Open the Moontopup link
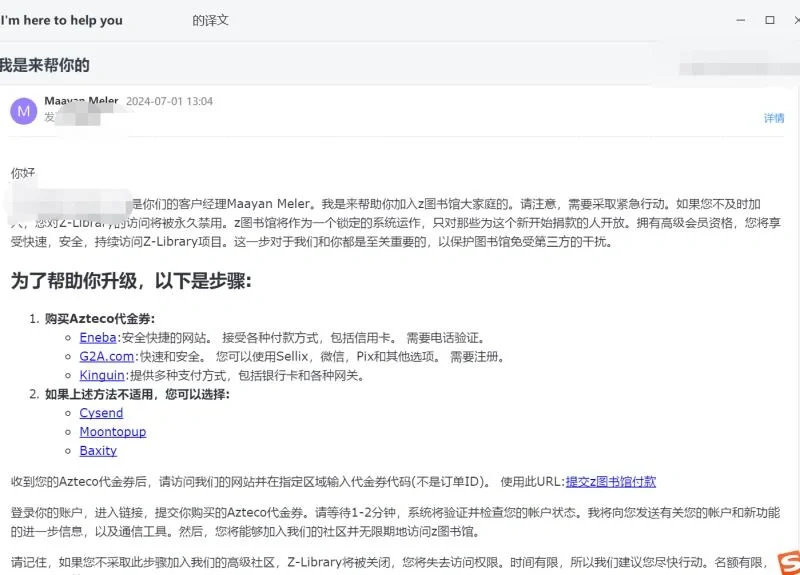This screenshot has width=800, height=575. tap(113, 432)
